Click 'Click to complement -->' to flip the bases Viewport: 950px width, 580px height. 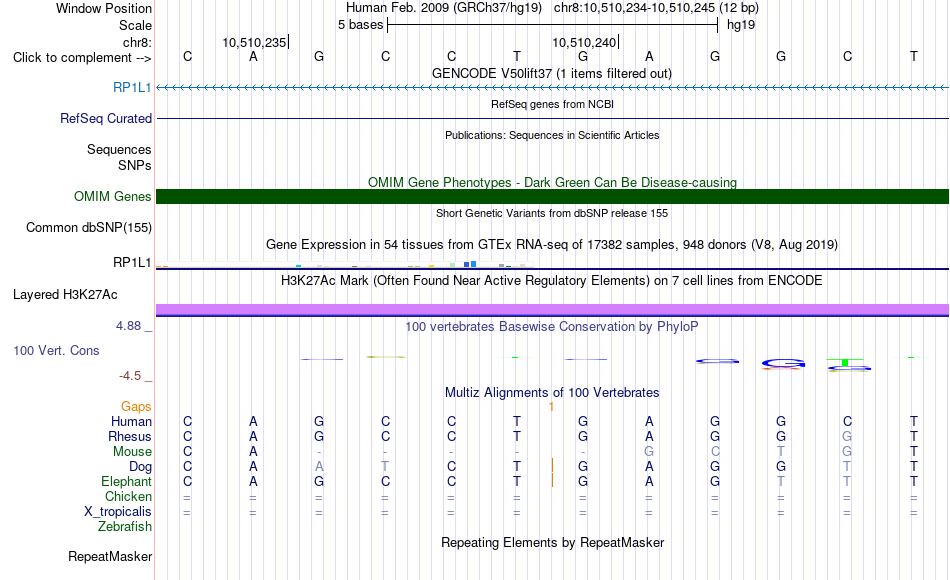[x=82, y=58]
